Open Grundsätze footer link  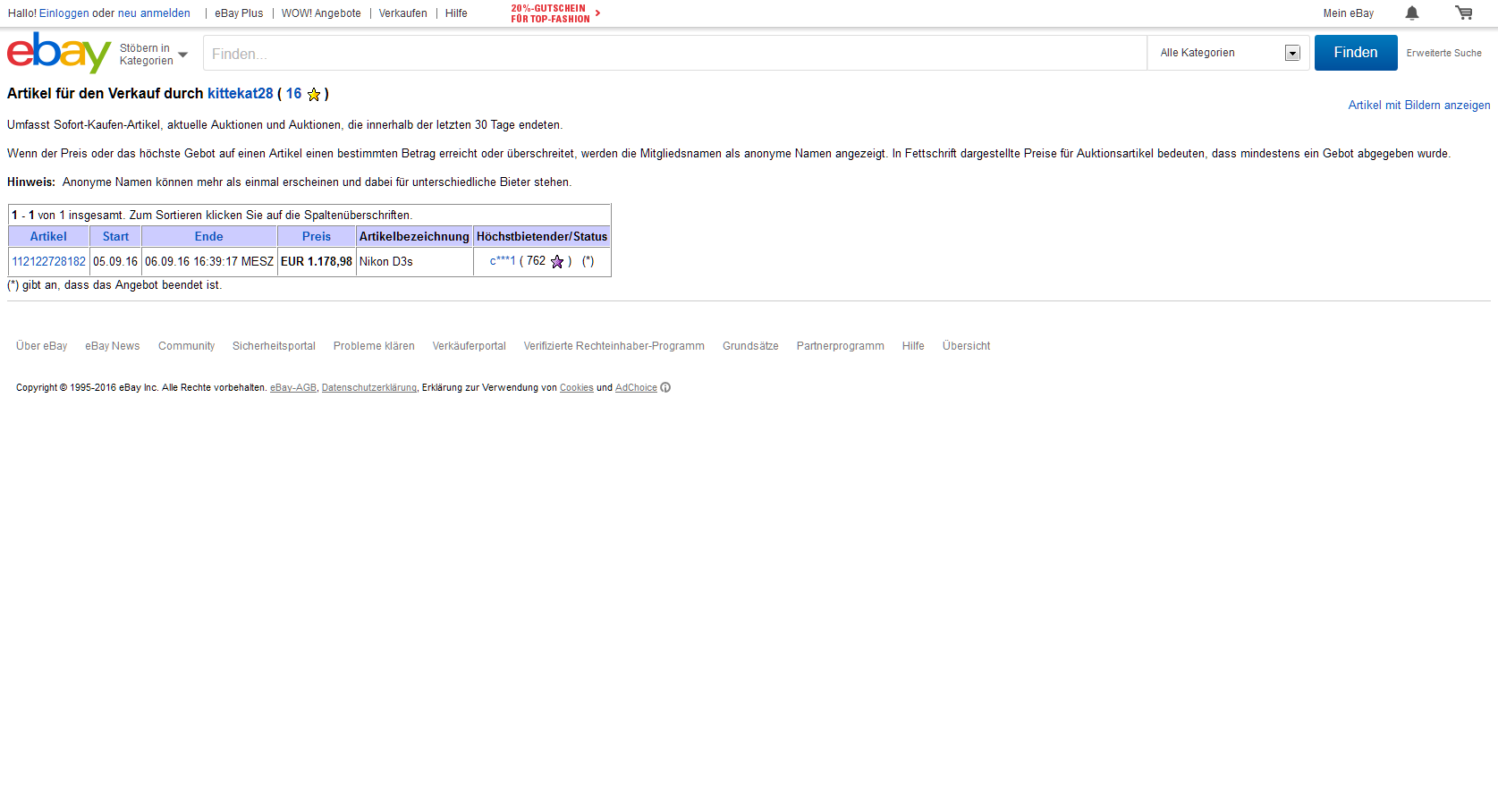click(x=750, y=346)
